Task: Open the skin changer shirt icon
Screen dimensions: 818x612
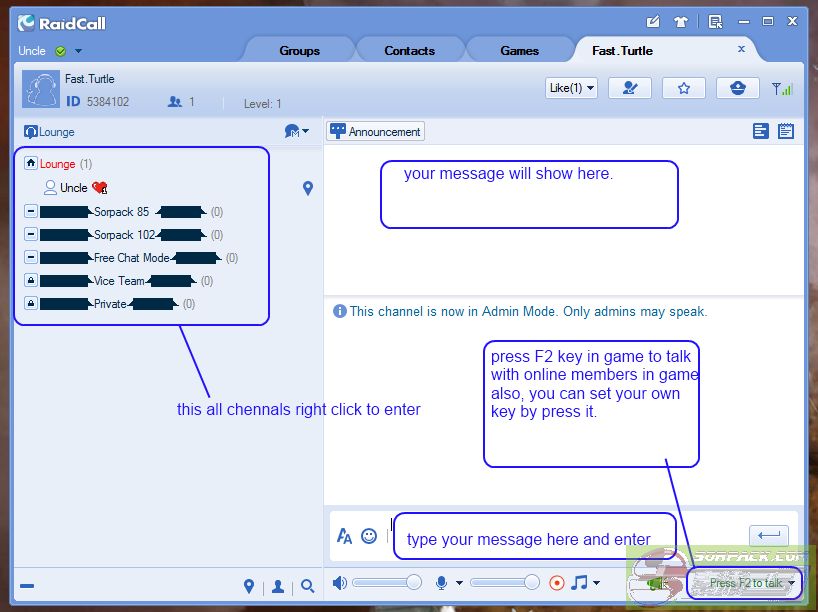Action: tap(680, 22)
